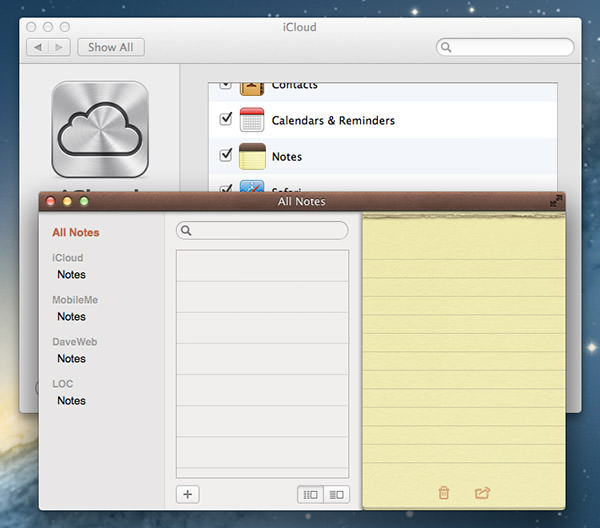Click the iCloud account header in sidebar
The width and height of the screenshot is (600, 528).
point(68,257)
